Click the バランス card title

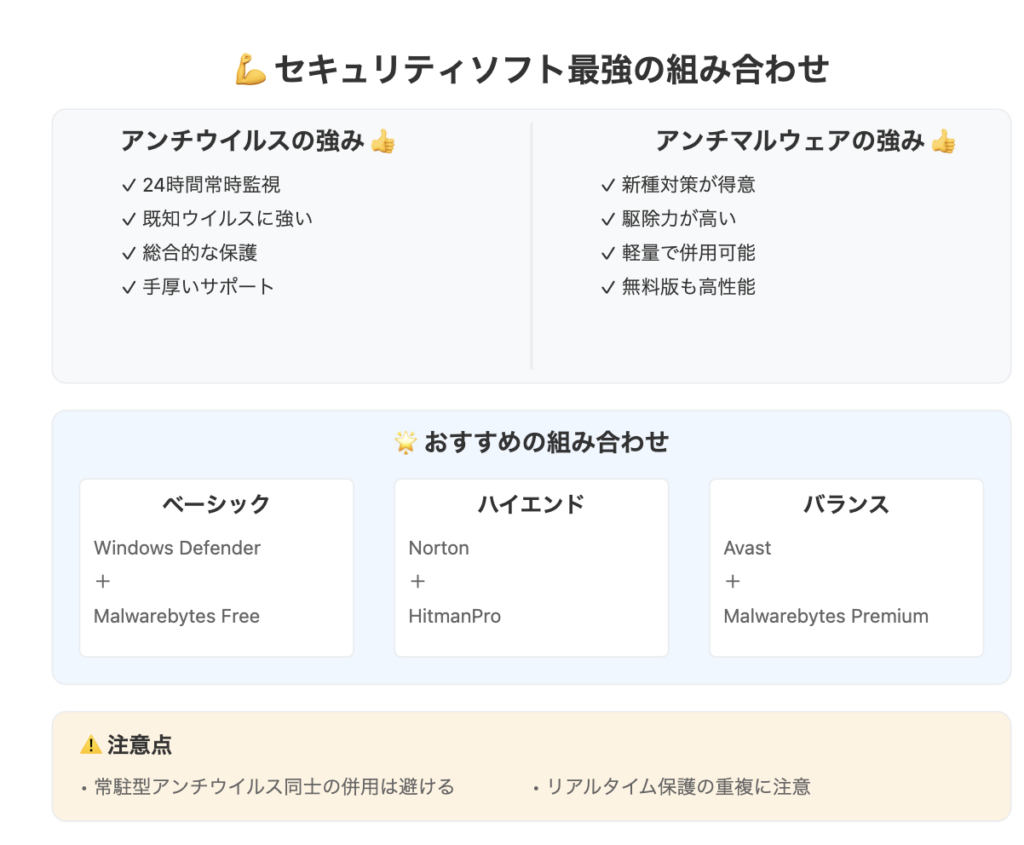click(846, 504)
